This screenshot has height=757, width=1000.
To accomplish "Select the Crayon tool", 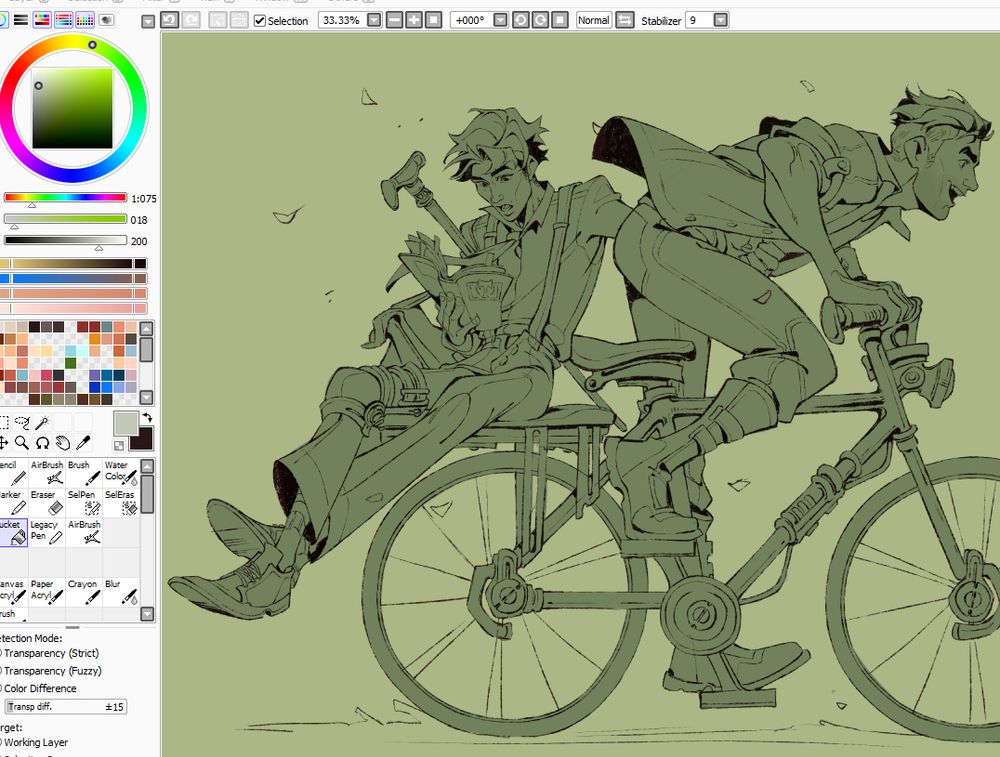I will click(84, 591).
